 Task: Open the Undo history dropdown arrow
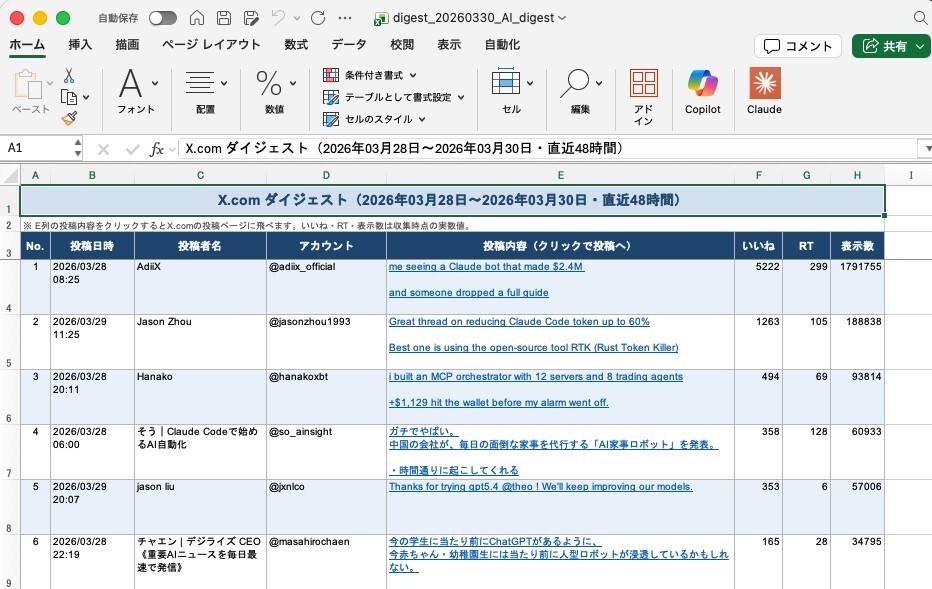pos(297,18)
